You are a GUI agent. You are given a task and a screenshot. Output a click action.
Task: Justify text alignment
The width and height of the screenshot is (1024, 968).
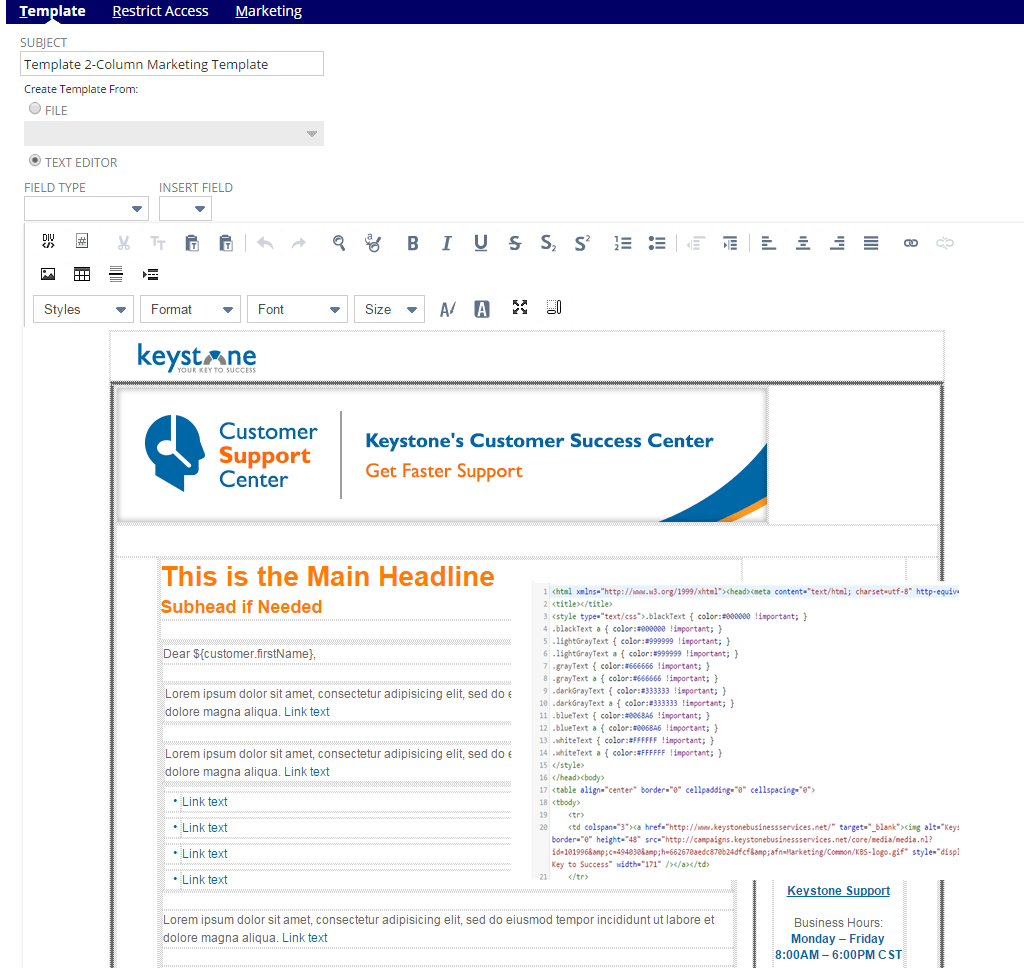click(x=871, y=243)
